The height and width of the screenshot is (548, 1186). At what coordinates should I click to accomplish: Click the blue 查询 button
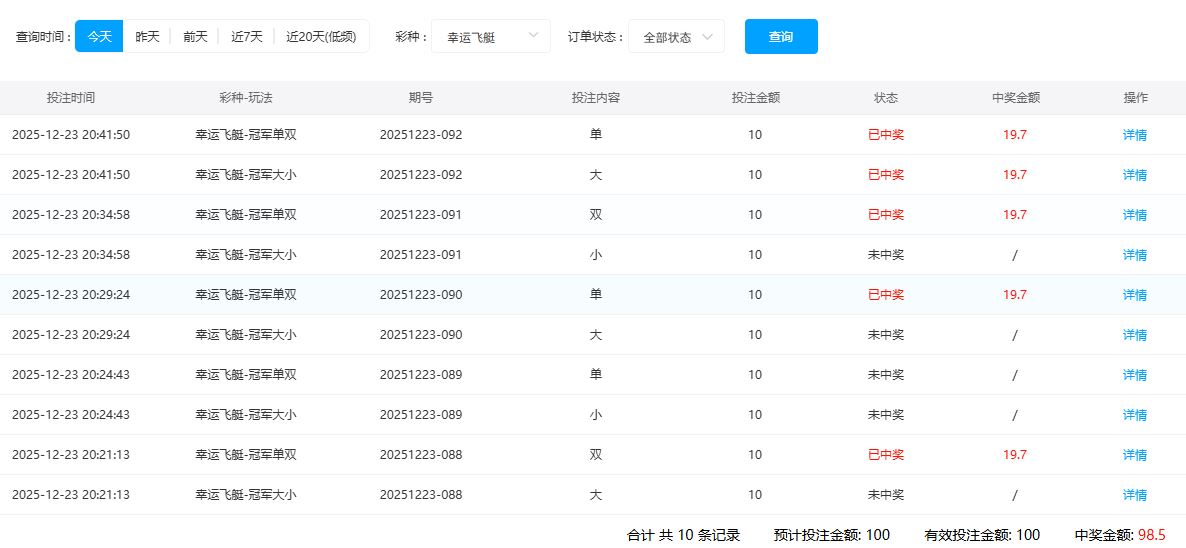[x=780, y=37]
